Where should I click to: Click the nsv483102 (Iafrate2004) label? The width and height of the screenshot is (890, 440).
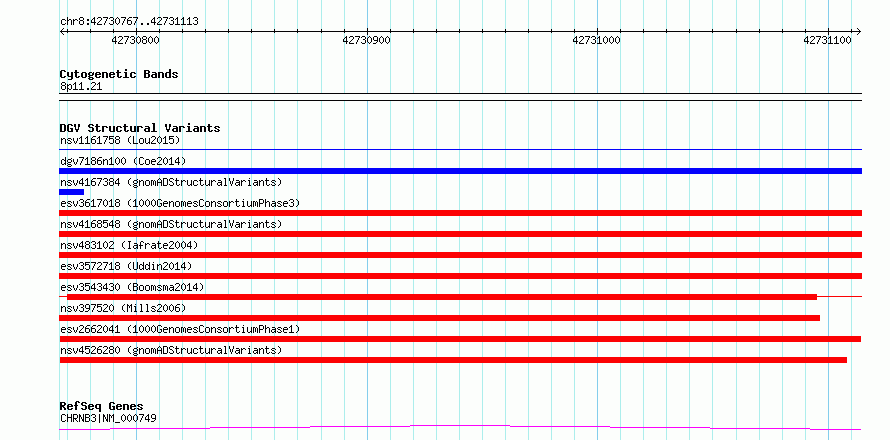(x=129, y=245)
